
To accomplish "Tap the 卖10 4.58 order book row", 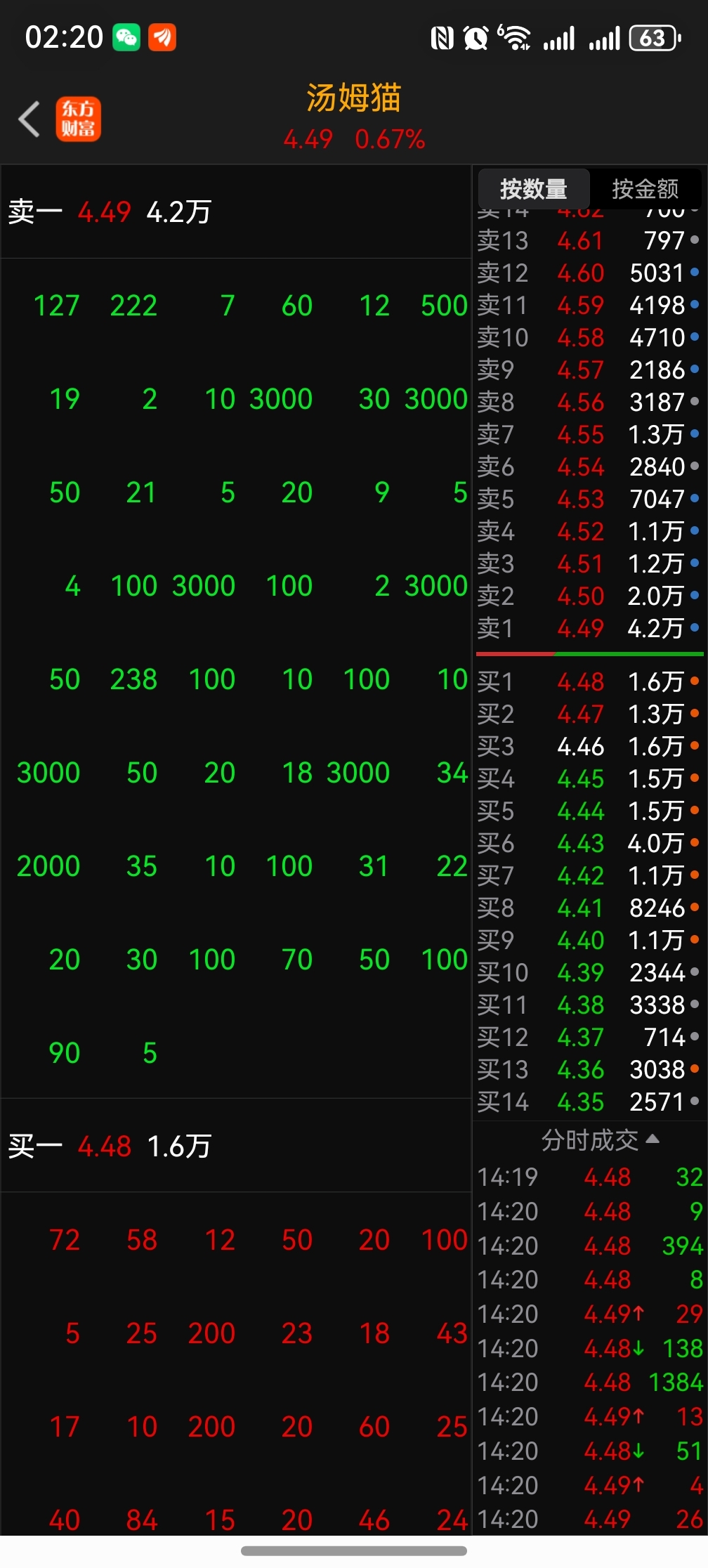I will (589, 337).
